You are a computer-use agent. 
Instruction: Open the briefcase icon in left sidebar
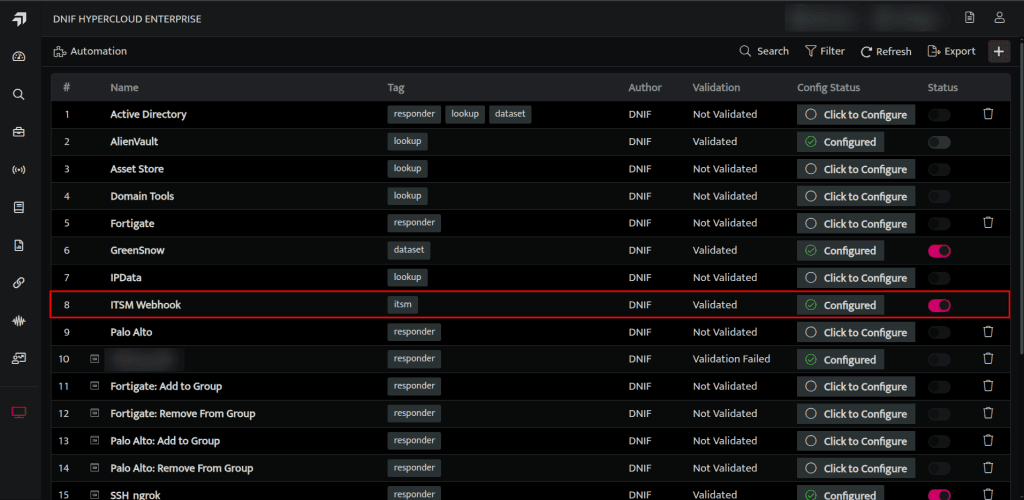(19, 133)
